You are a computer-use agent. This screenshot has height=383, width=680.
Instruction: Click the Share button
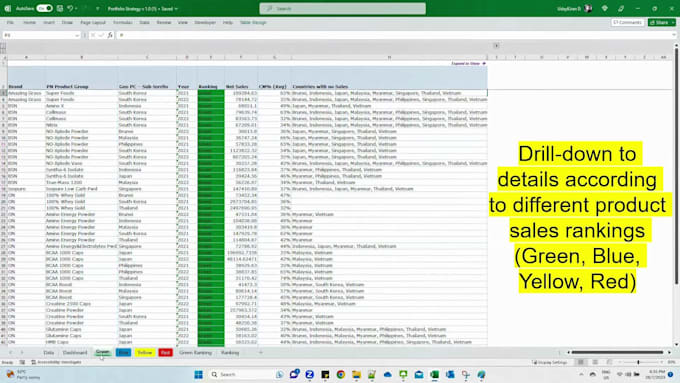662,22
